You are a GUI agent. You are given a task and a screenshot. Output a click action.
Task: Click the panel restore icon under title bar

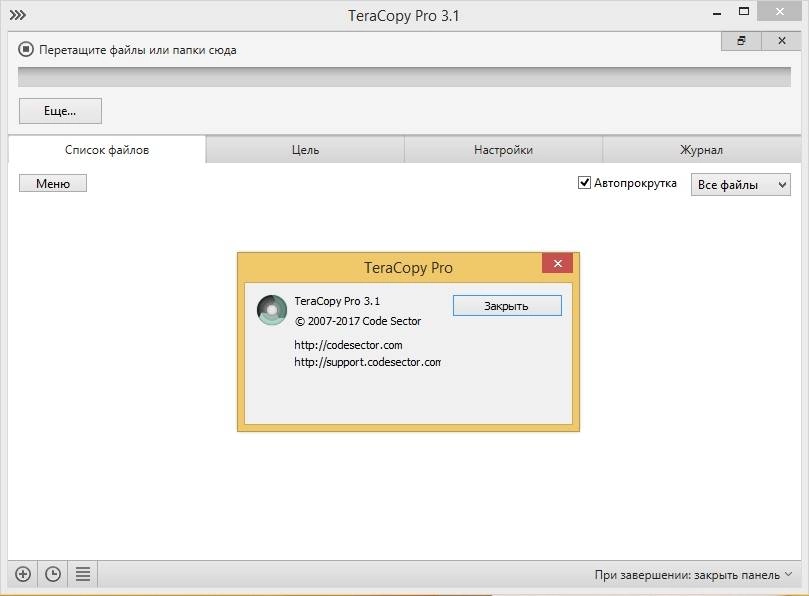[x=741, y=40]
